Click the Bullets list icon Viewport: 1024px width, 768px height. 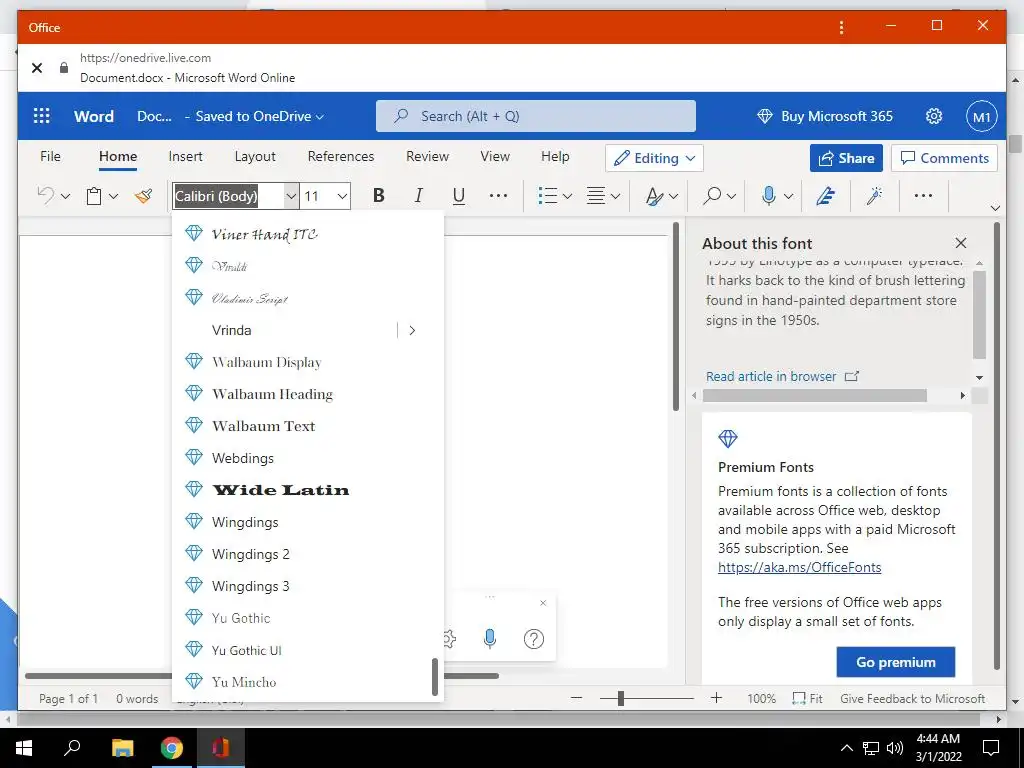pyautogui.click(x=547, y=195)
